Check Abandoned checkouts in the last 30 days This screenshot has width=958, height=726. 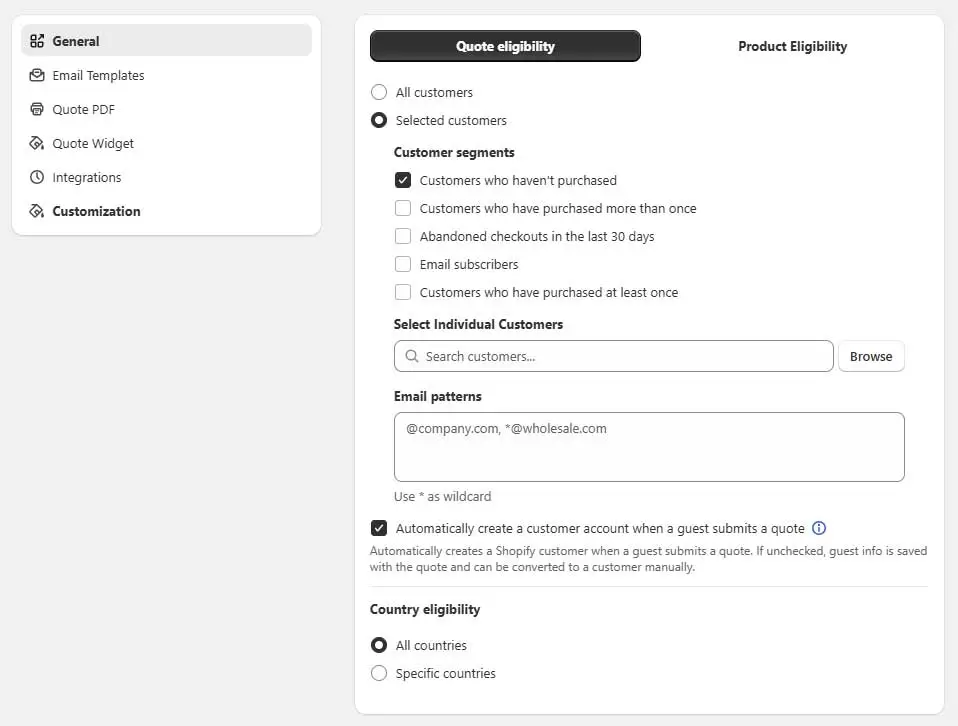coord(403,236)
